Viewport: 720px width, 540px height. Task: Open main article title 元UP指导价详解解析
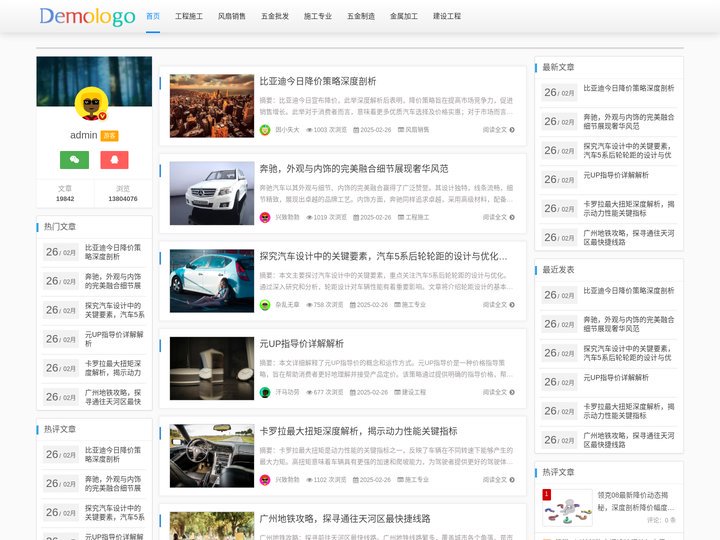[x=301, y=344]
